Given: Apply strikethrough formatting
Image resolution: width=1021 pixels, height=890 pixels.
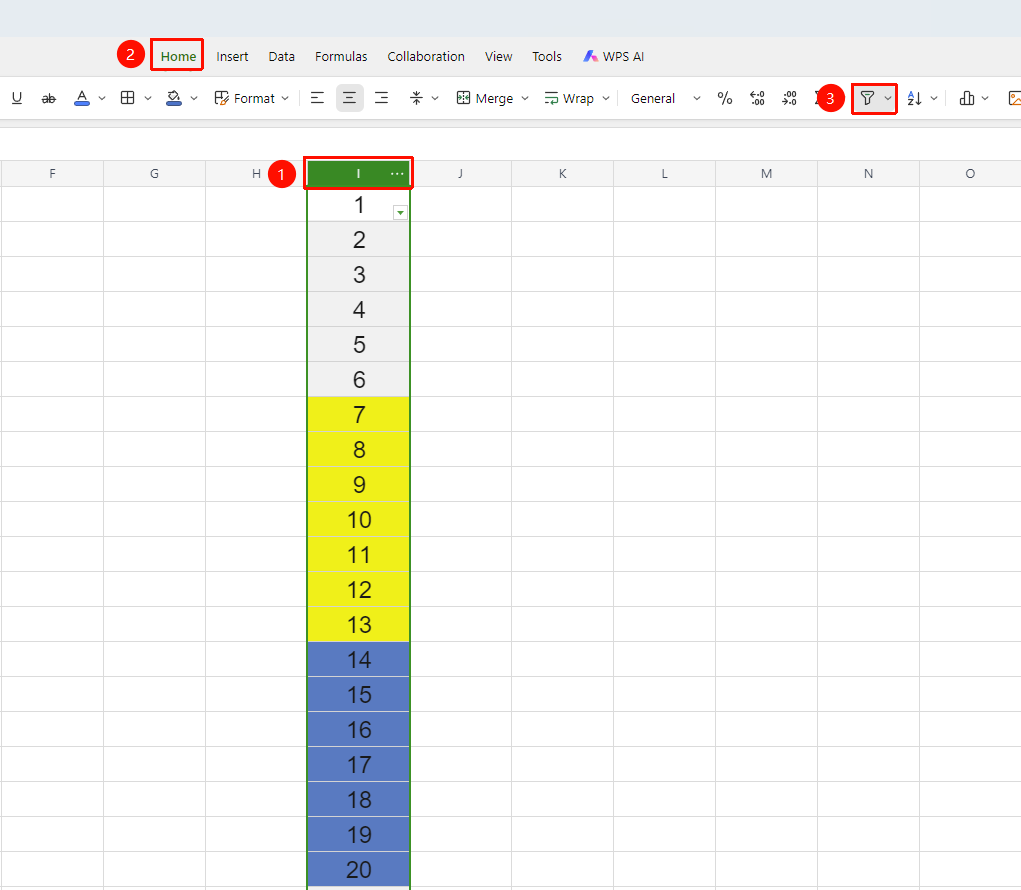Looking at the screenshot, I should [x=49, y=98].
